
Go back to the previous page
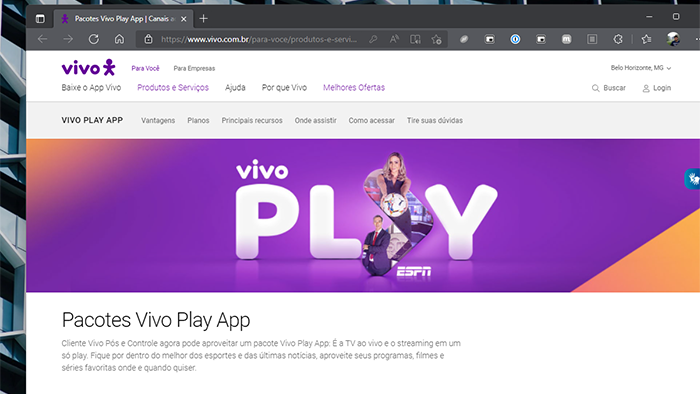tap(42, 39)
